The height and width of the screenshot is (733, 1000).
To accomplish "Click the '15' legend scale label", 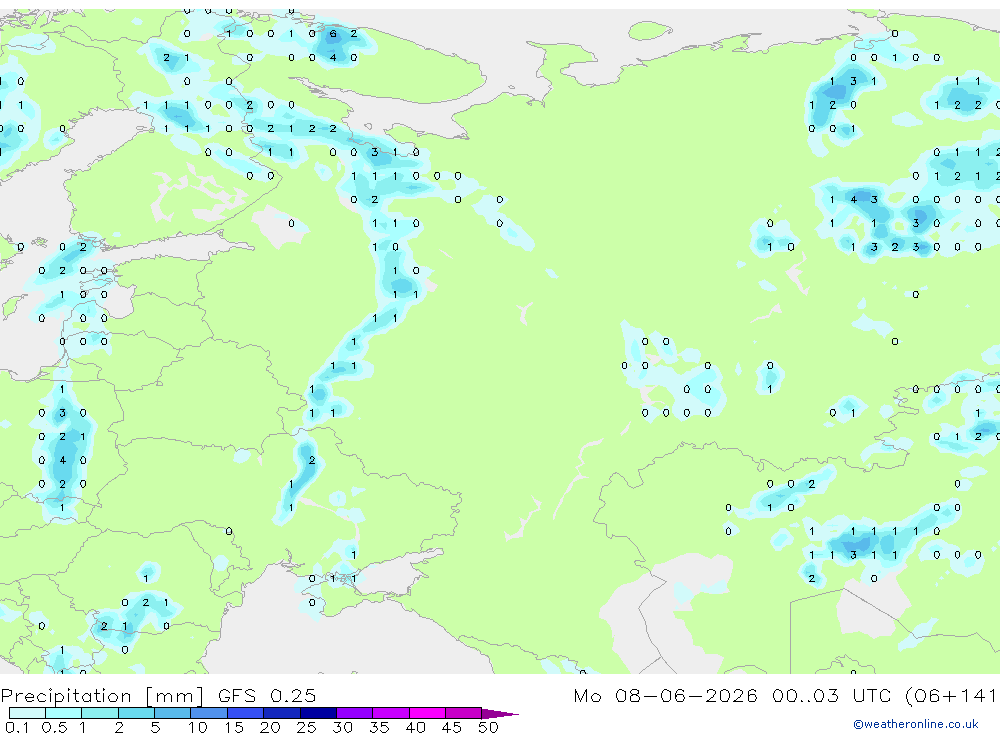I will [234, 727].
